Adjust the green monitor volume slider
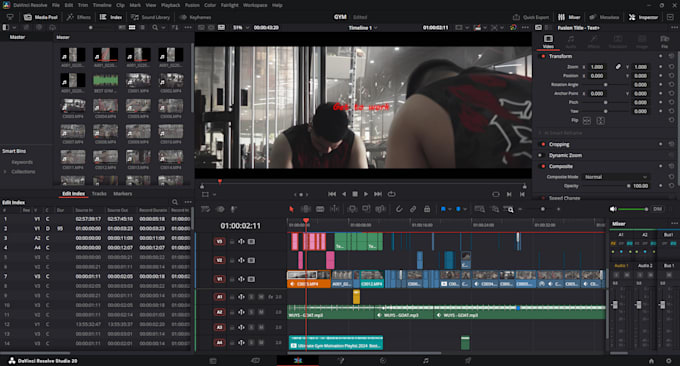This screenshot has height=366, width=680. pyautogui.click(x=633, y=209)
